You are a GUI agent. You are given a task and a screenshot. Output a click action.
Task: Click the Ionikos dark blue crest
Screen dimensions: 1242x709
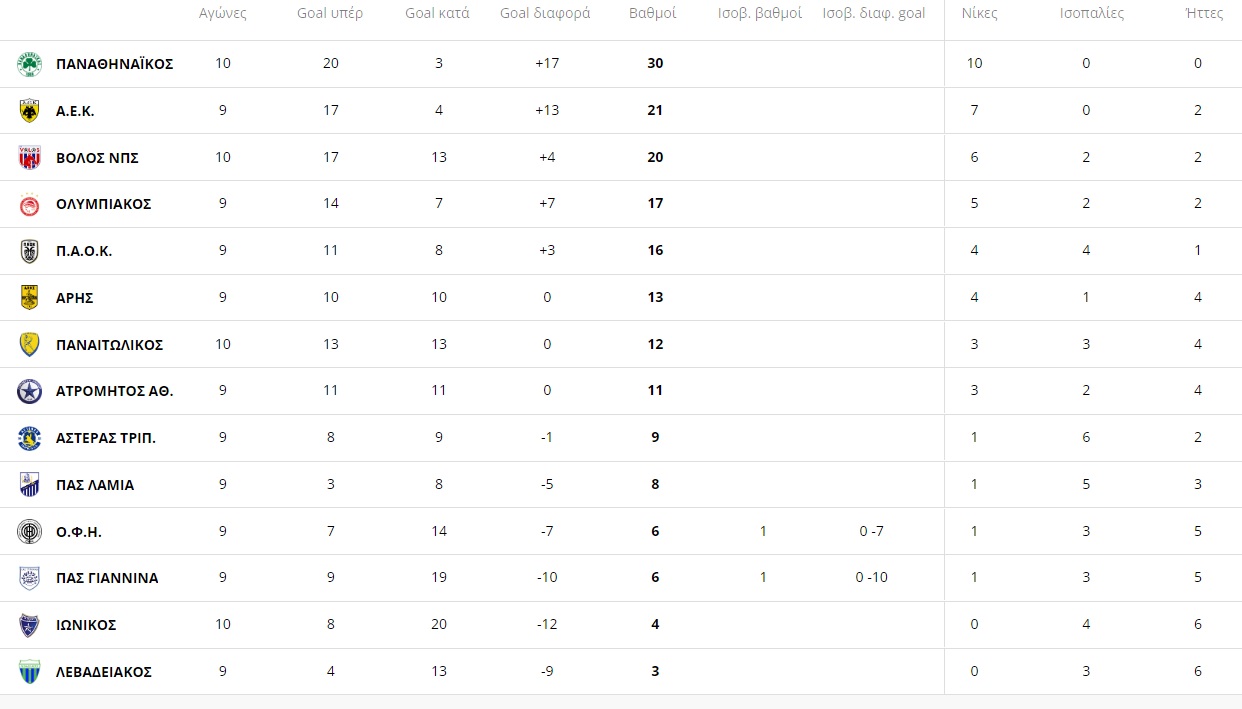29,625
